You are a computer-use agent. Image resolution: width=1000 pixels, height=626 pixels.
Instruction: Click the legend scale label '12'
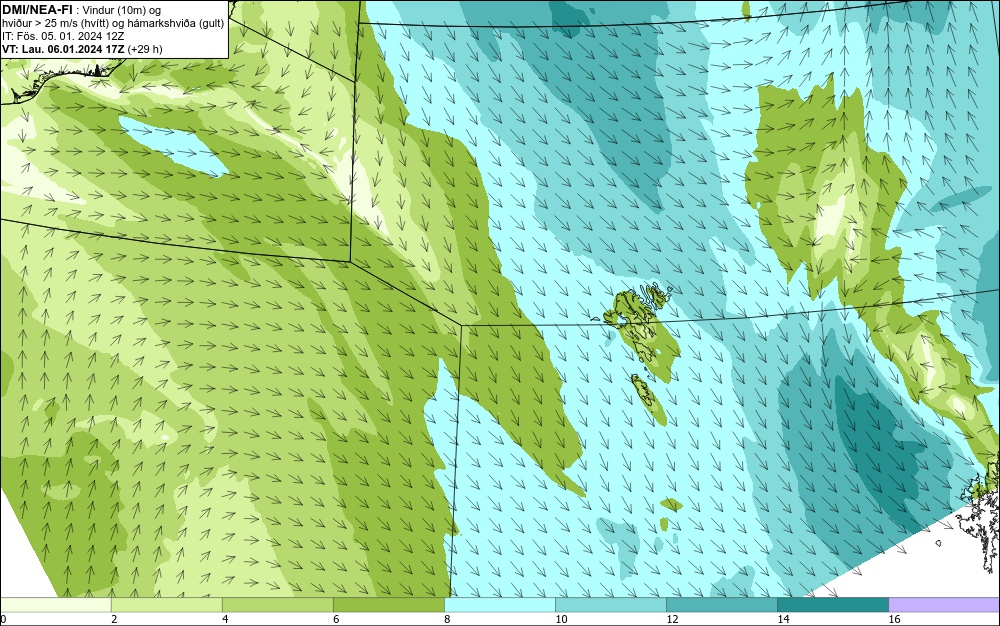point(672,619)
